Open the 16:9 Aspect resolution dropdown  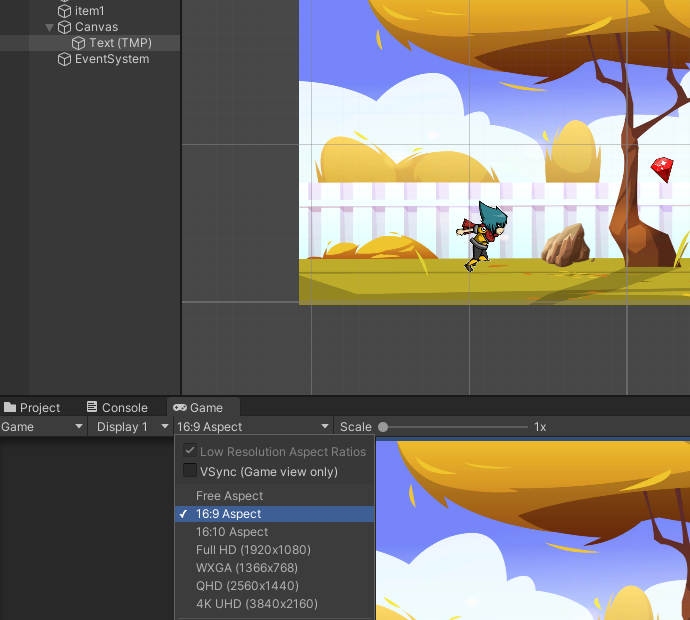253,427
